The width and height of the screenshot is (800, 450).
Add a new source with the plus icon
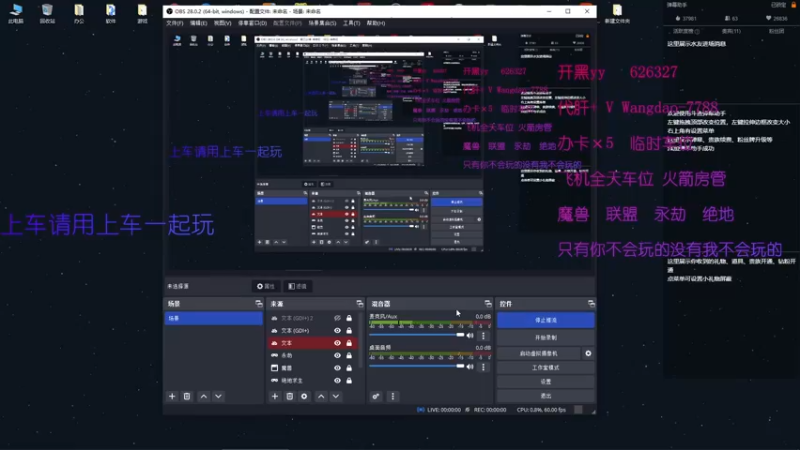tap(275, 396)
